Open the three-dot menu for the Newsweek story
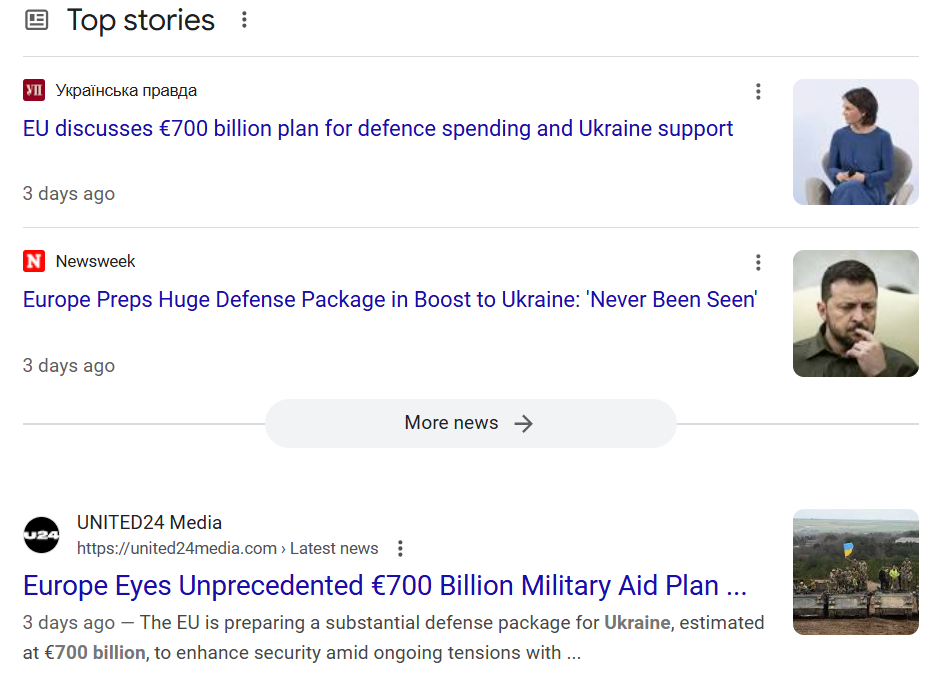Screen dimensions: 942x681 [758, 263]
